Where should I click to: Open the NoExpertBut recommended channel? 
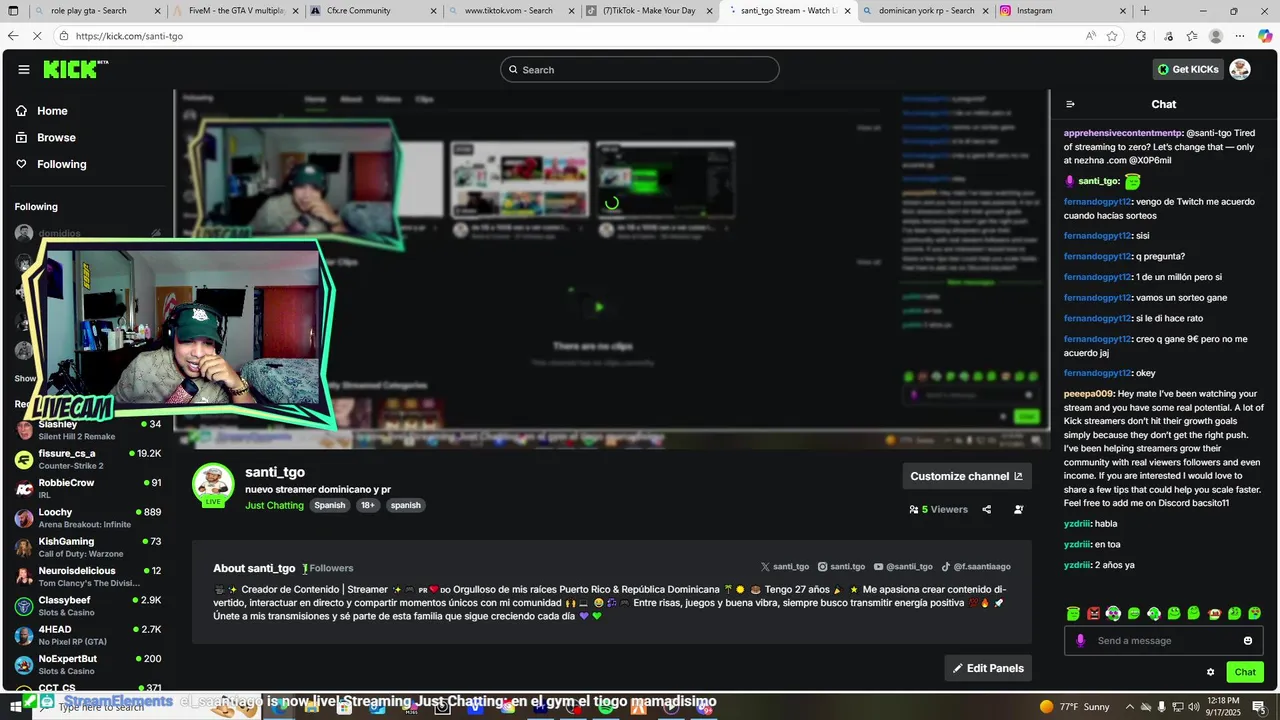click(x=88, y=664)
